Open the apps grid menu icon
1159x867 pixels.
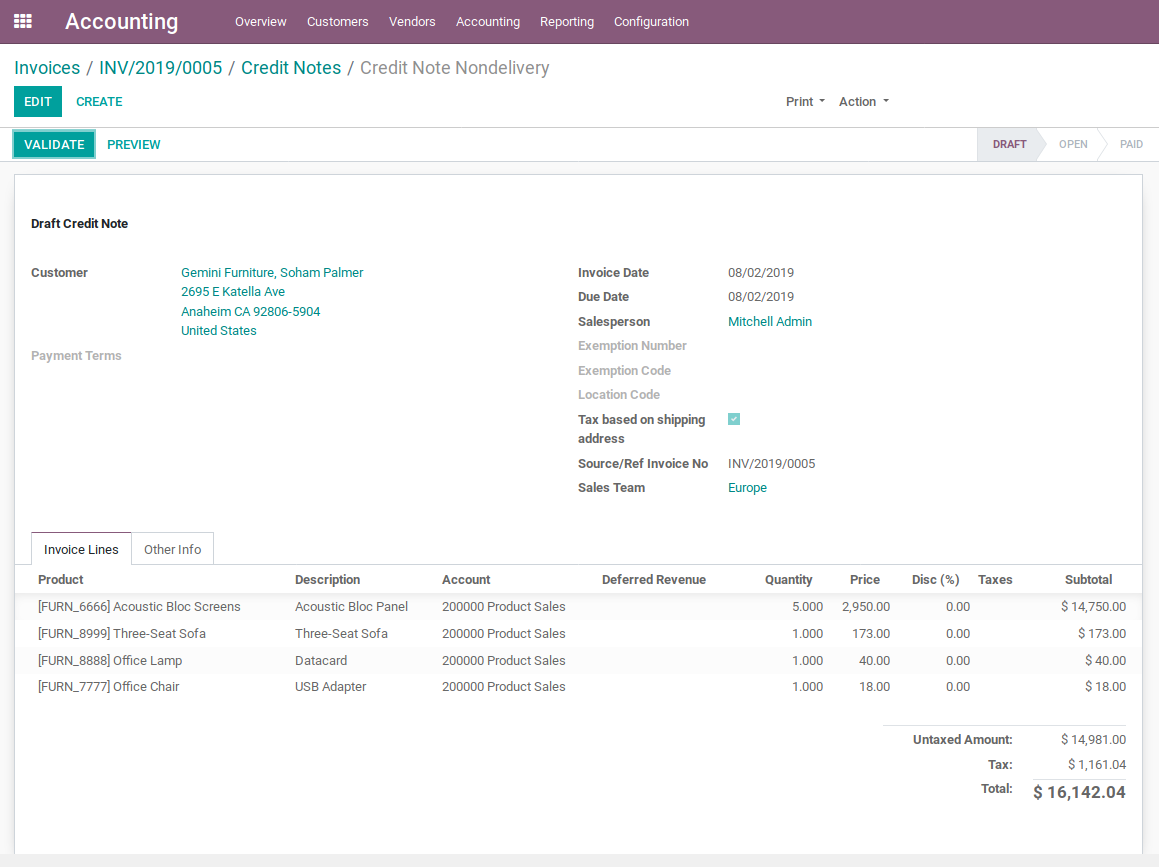point(23,21)
